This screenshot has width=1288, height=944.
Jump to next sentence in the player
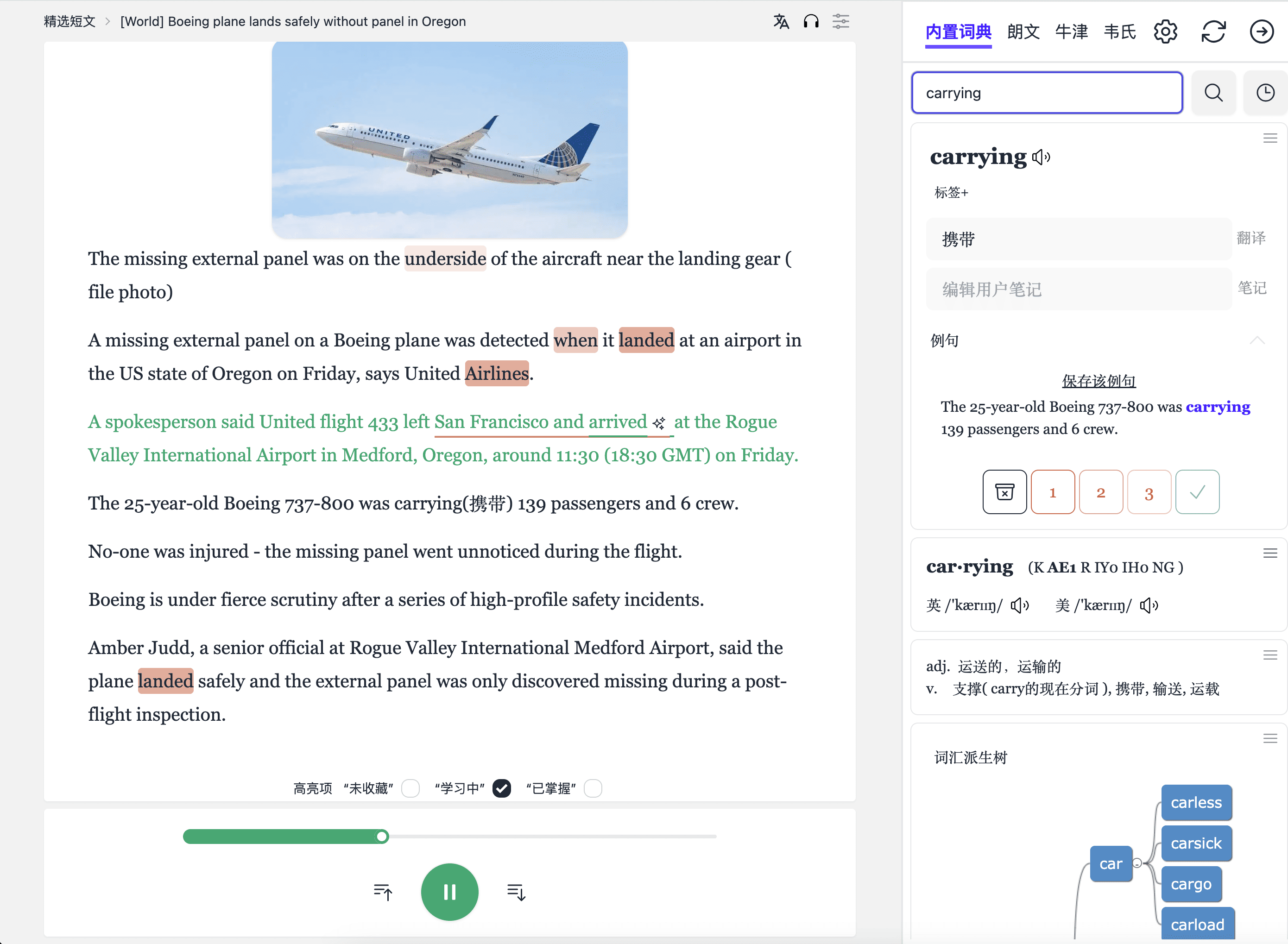click(517, 892)
